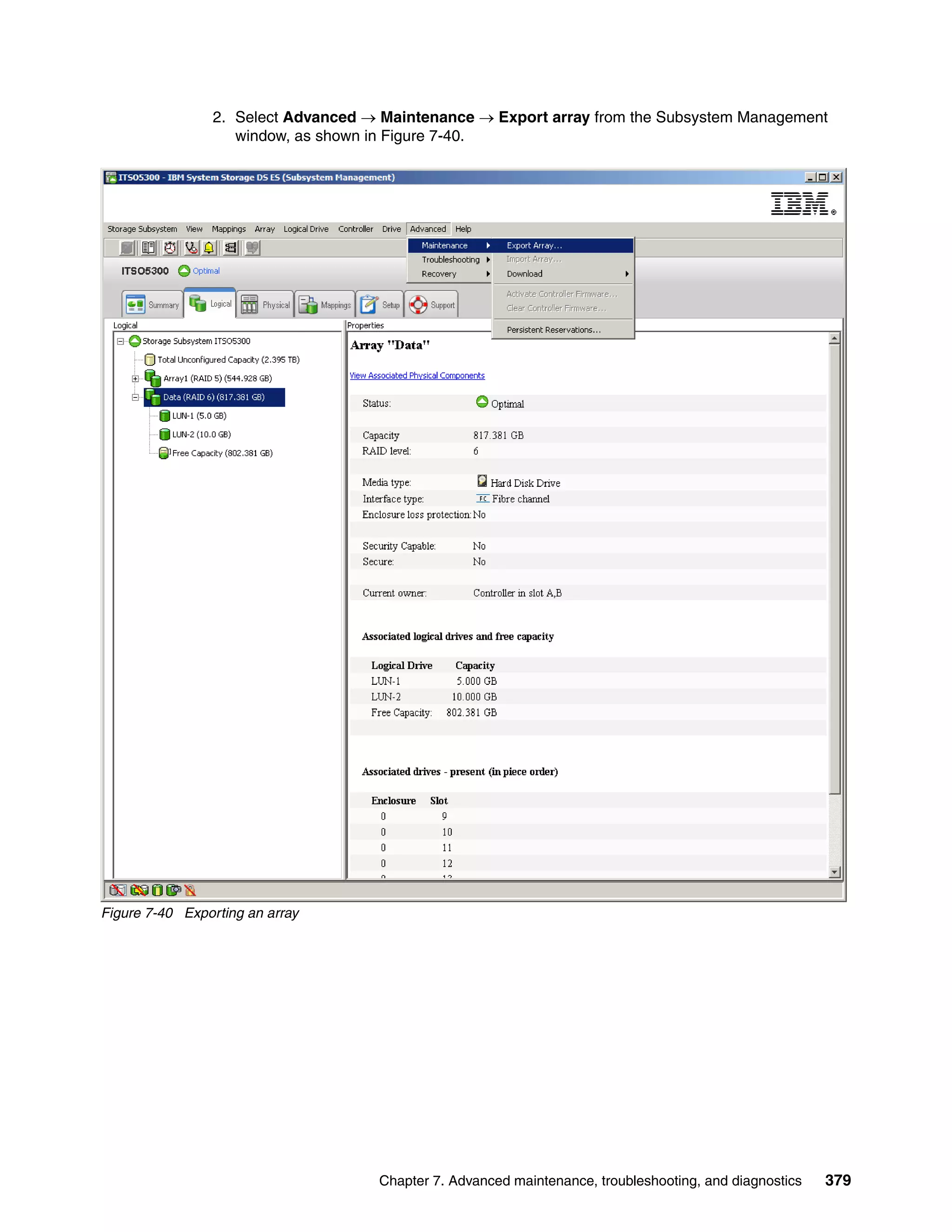952x1232 pixels.
Task: Click the Physical tab enclosure icon
Action: point(249,305)
